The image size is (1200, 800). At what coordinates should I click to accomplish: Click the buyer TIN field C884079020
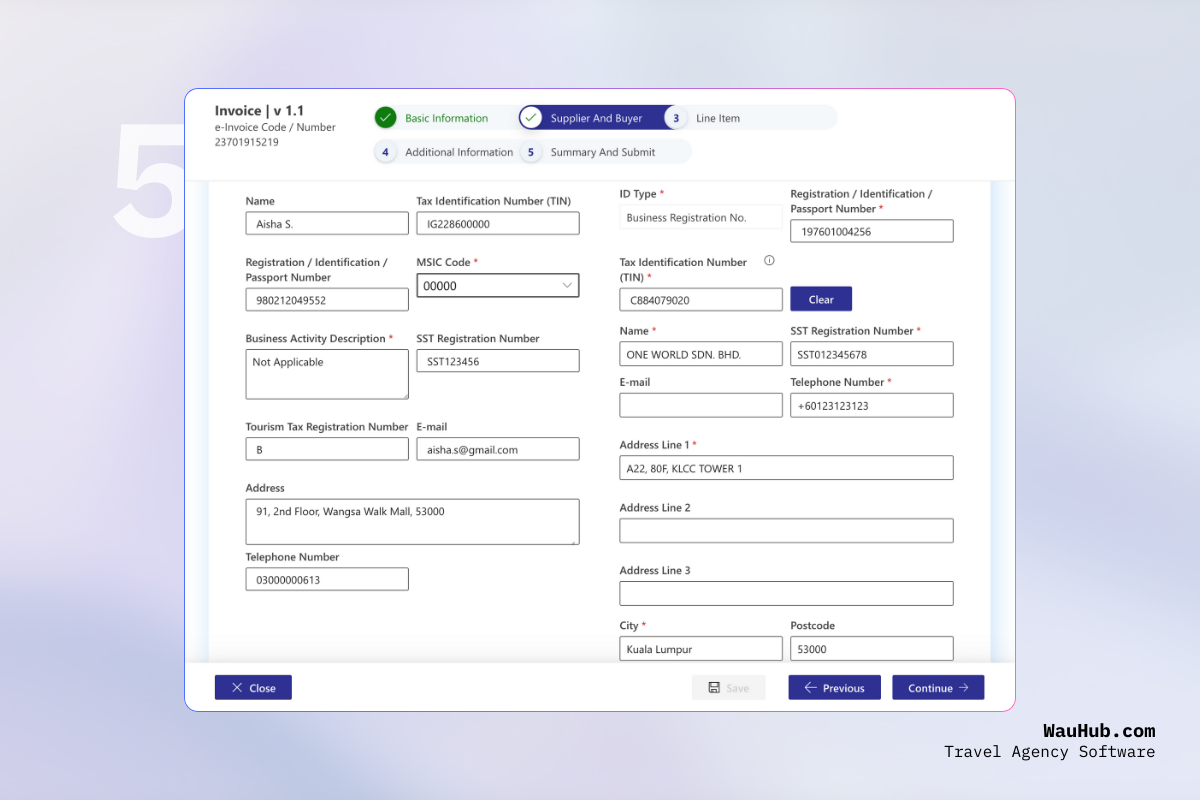(x=701, y=300)
